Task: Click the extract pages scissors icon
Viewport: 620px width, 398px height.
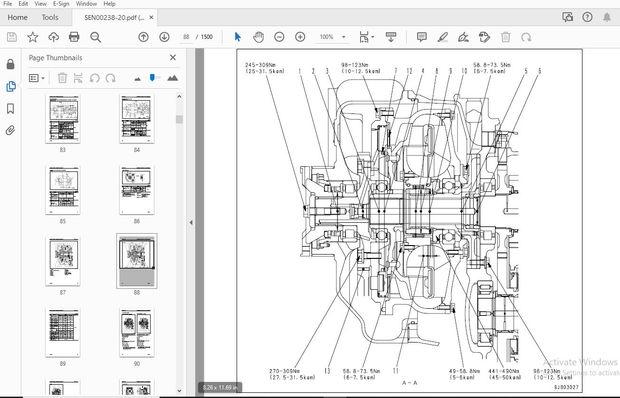Action: (78, 78)
